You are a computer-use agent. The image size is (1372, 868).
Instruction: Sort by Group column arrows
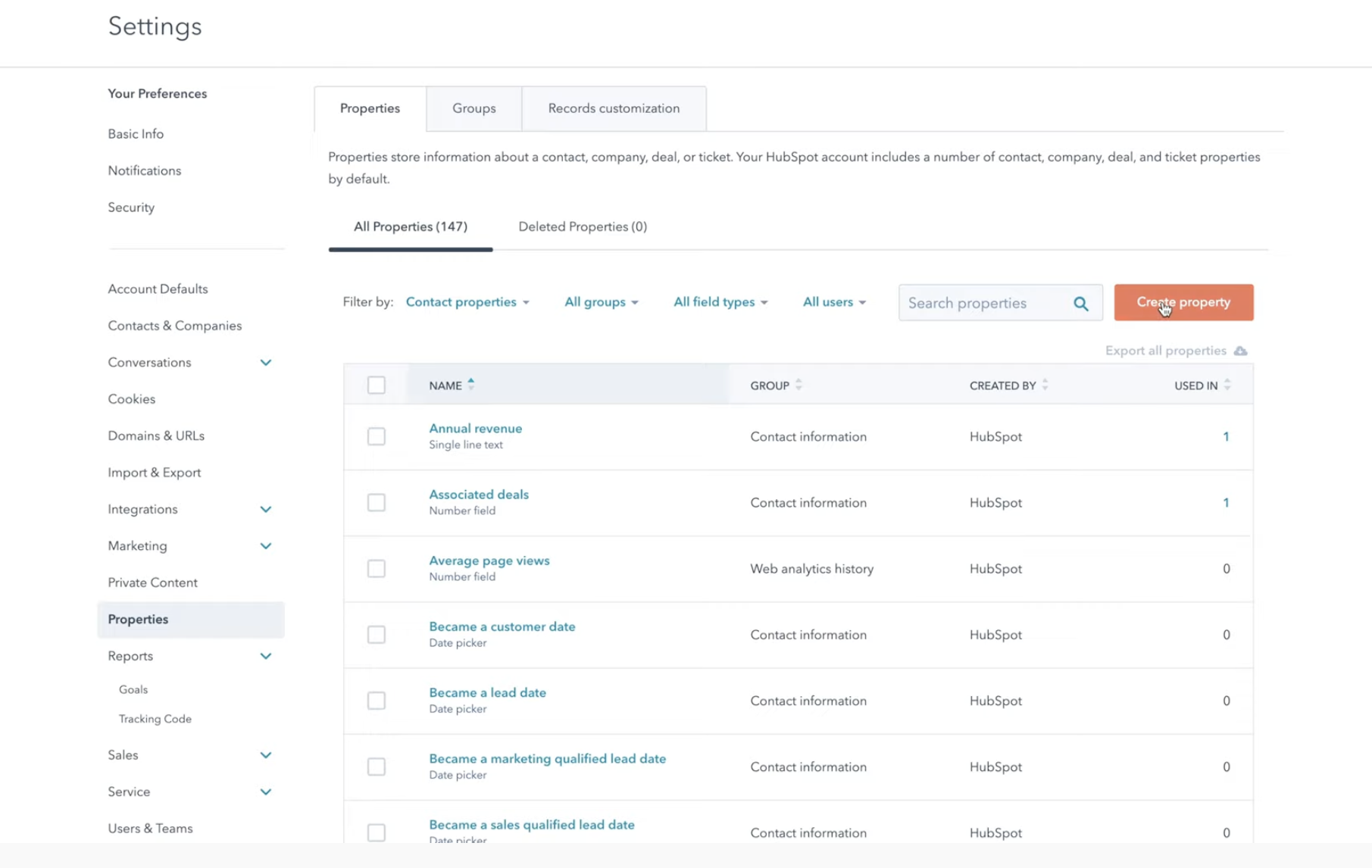tap(799, 386)
